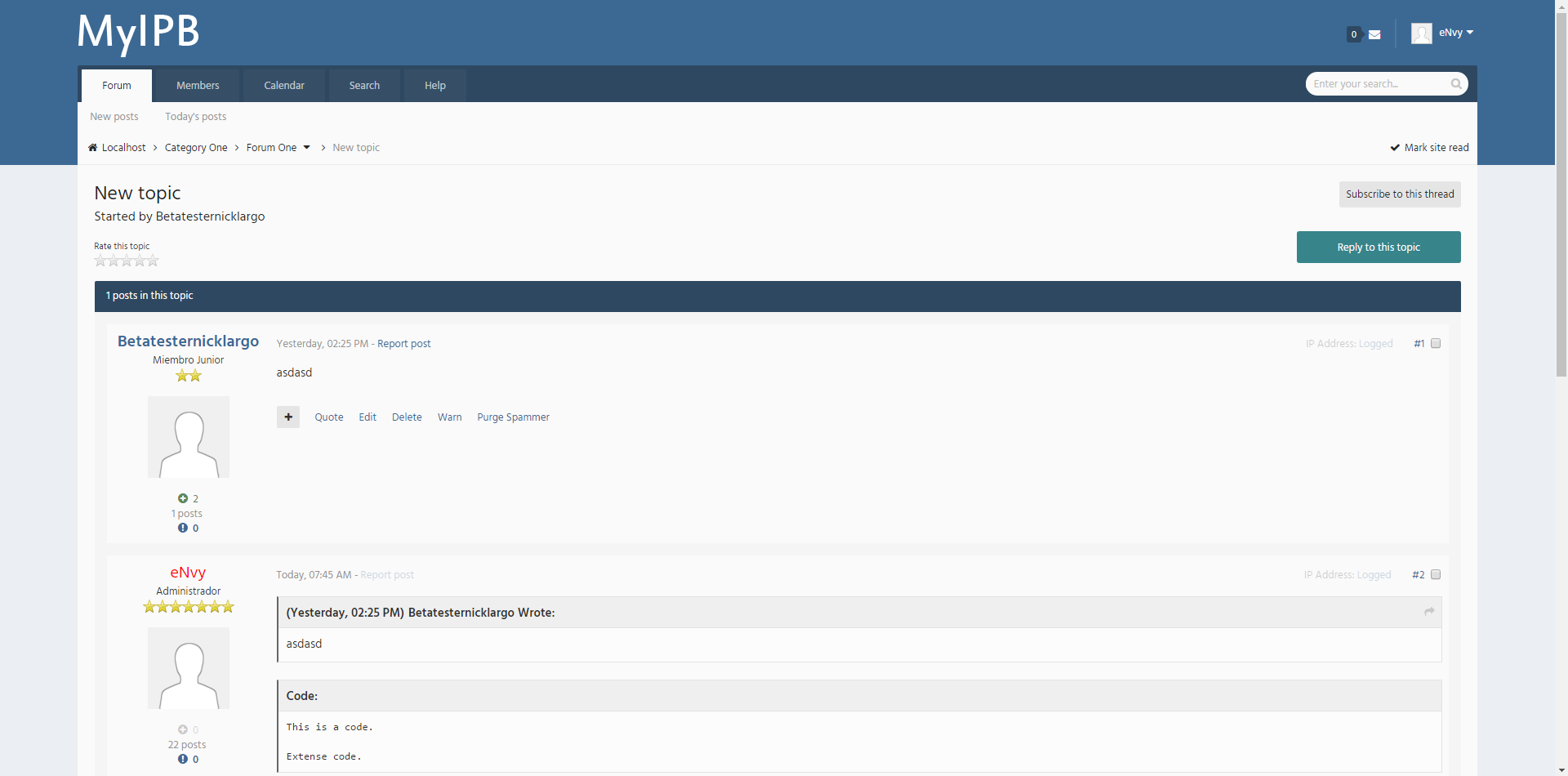Mark site read with the checkmark link
Screen dimensions: 1568x776
(1429, 148)
